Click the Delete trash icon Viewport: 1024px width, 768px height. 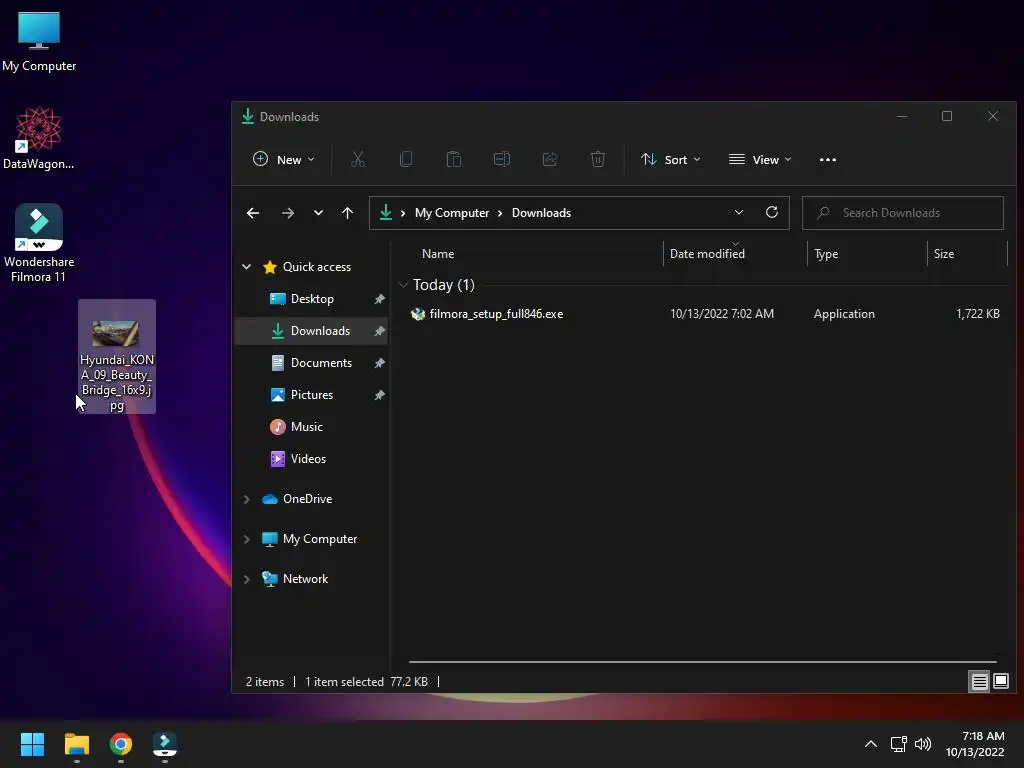click(x=598, y=159)
